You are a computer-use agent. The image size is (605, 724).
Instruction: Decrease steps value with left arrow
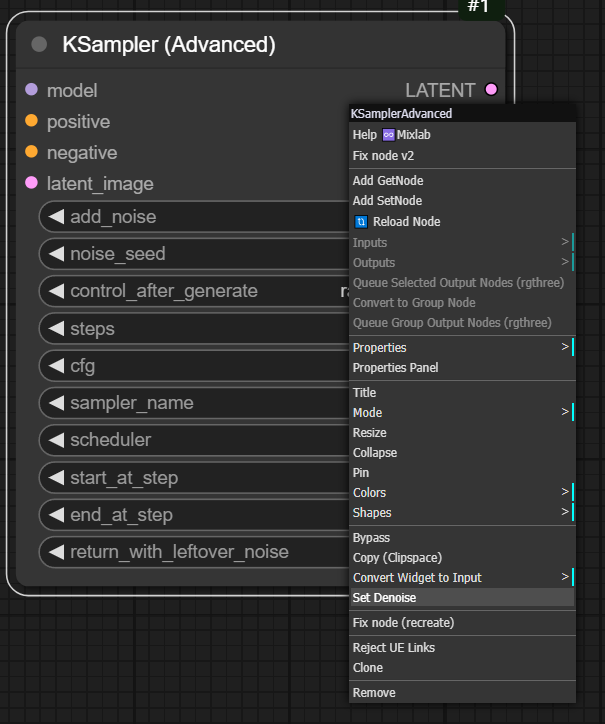tap(56, 329)
